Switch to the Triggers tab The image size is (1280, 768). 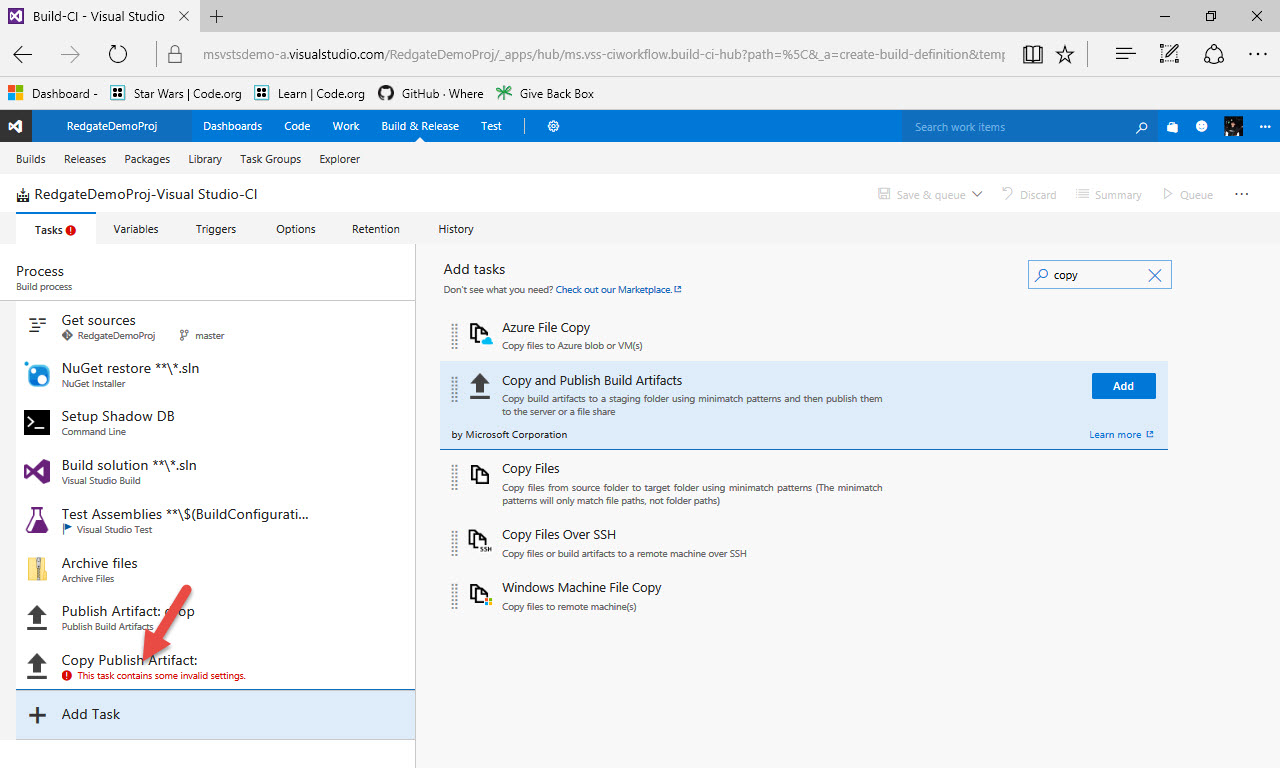pos(216,229)
